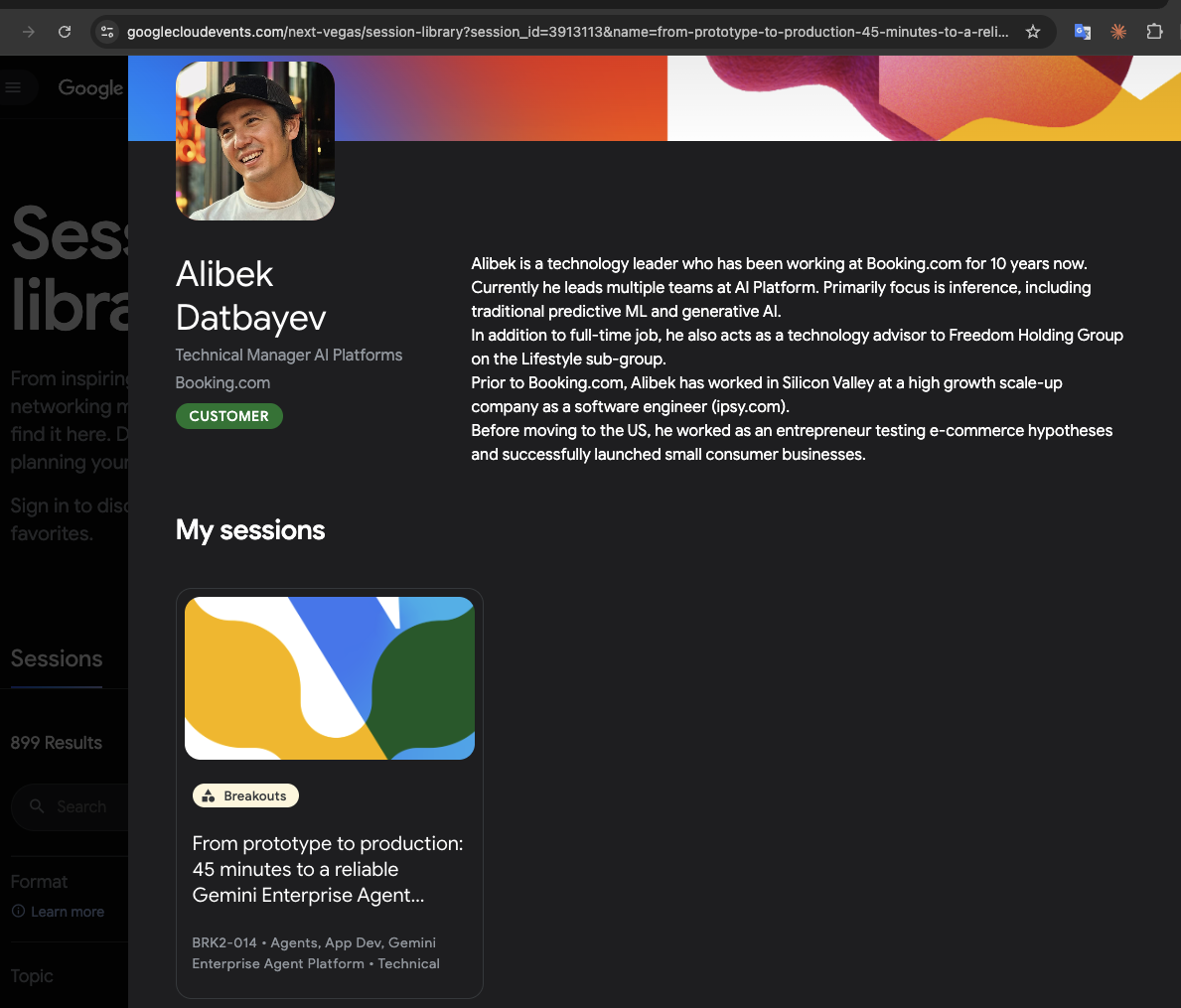
Task: Click the Breakouts tag on session card
Action: pyautogui.click(x=245, y=795)
